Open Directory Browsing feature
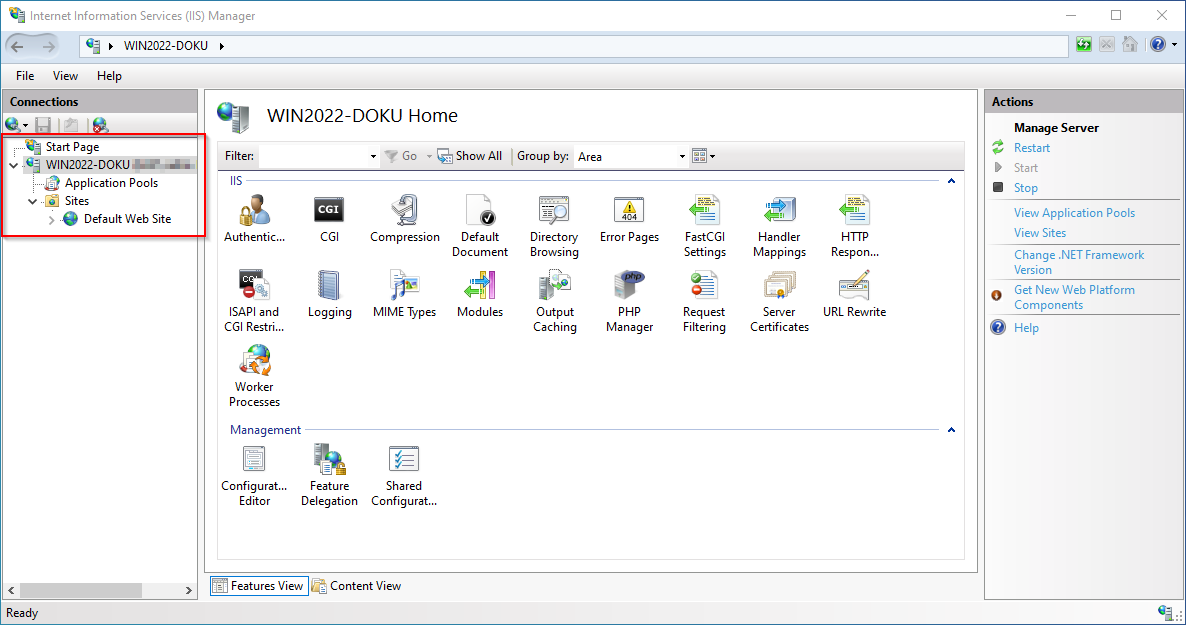Viewport: 1186px width, 625px height. [554, 226]
